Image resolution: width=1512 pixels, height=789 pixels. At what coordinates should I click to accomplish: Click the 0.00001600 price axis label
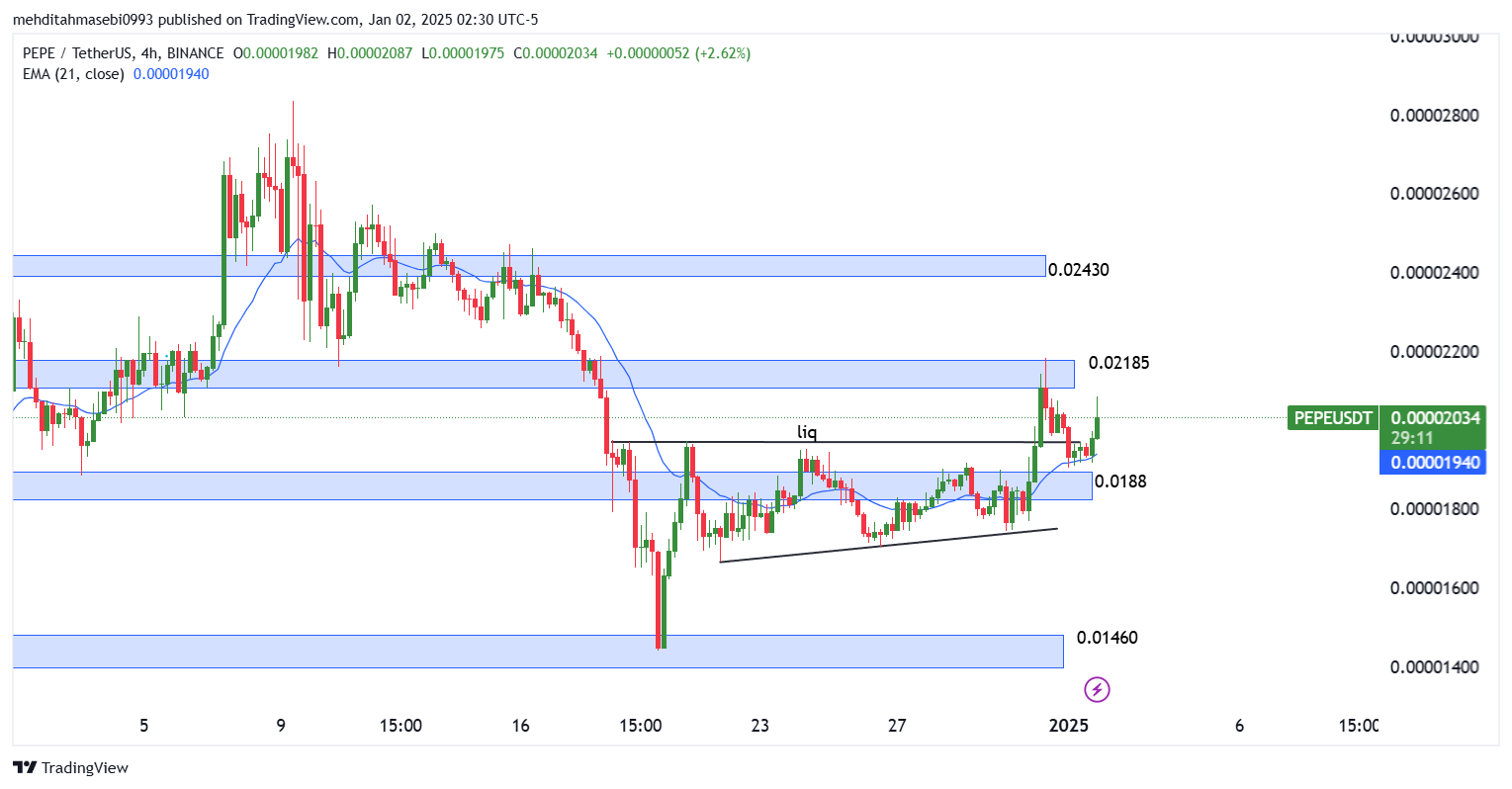tap(1435, 588)
